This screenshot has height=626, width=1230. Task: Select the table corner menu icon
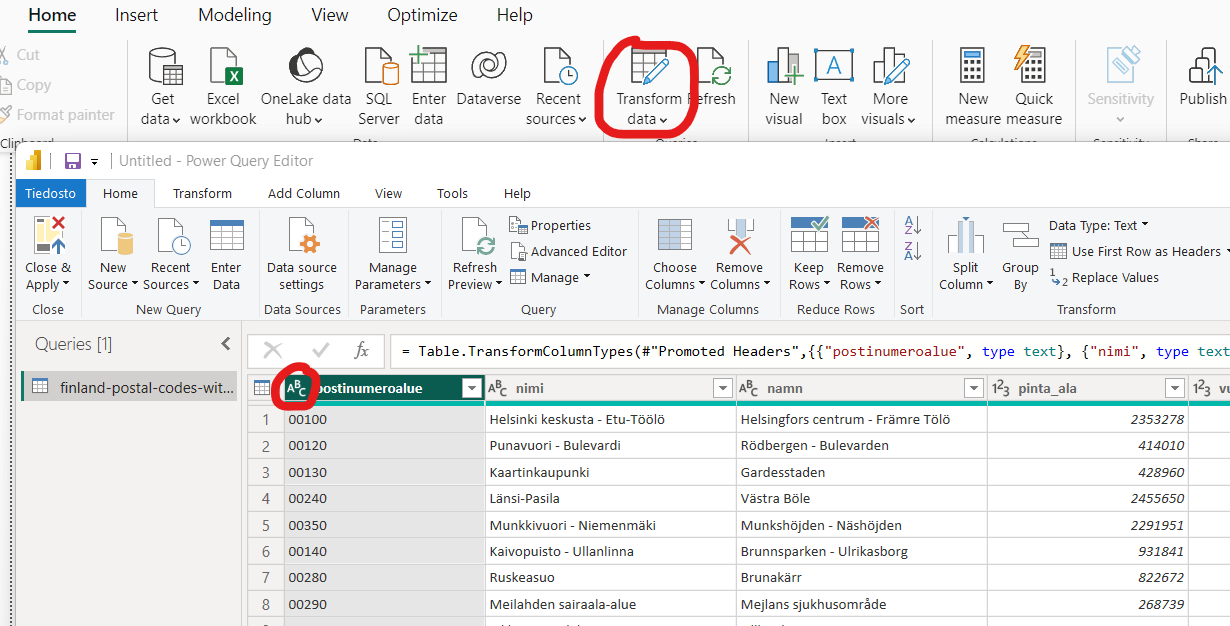262,388
